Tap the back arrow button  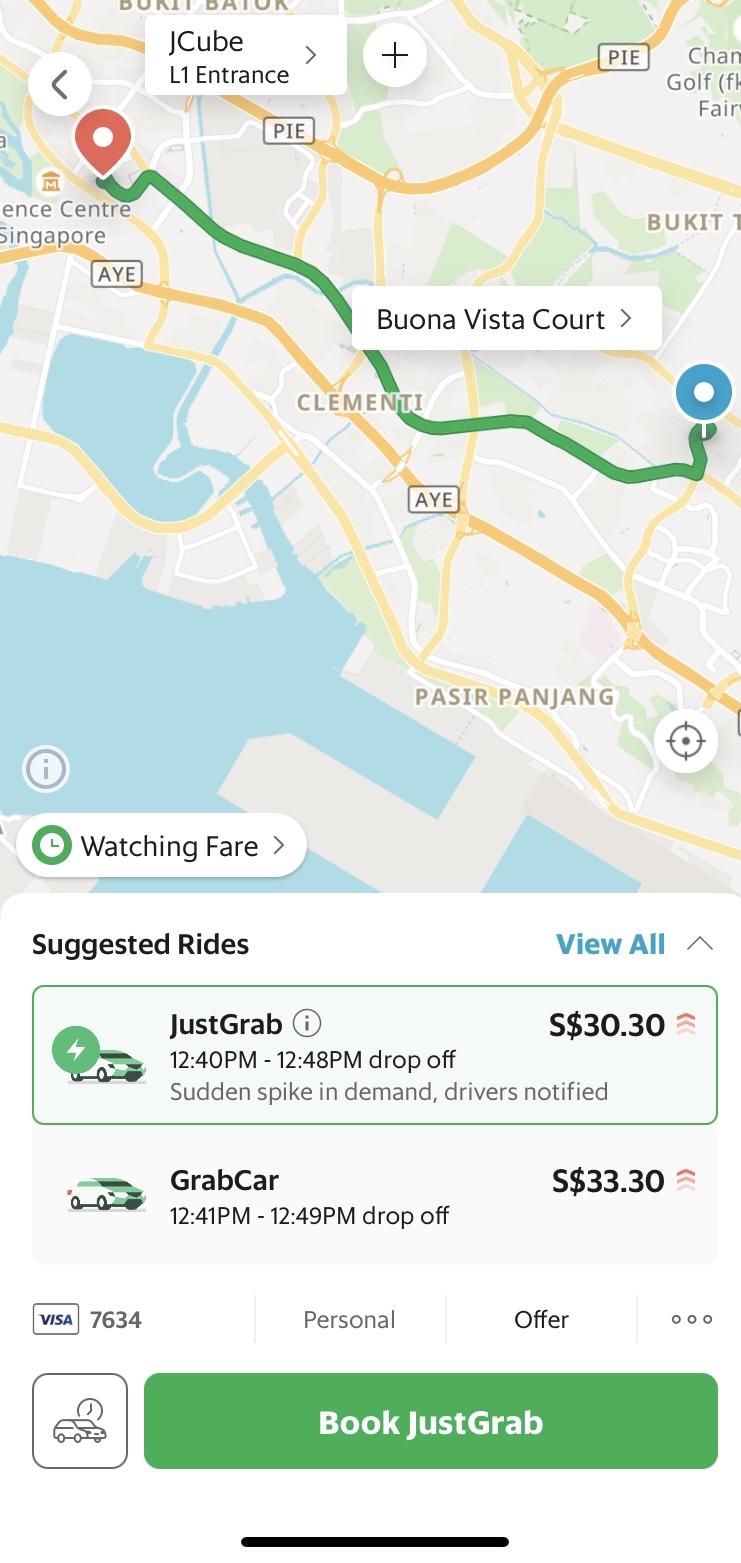click(59, 85)
